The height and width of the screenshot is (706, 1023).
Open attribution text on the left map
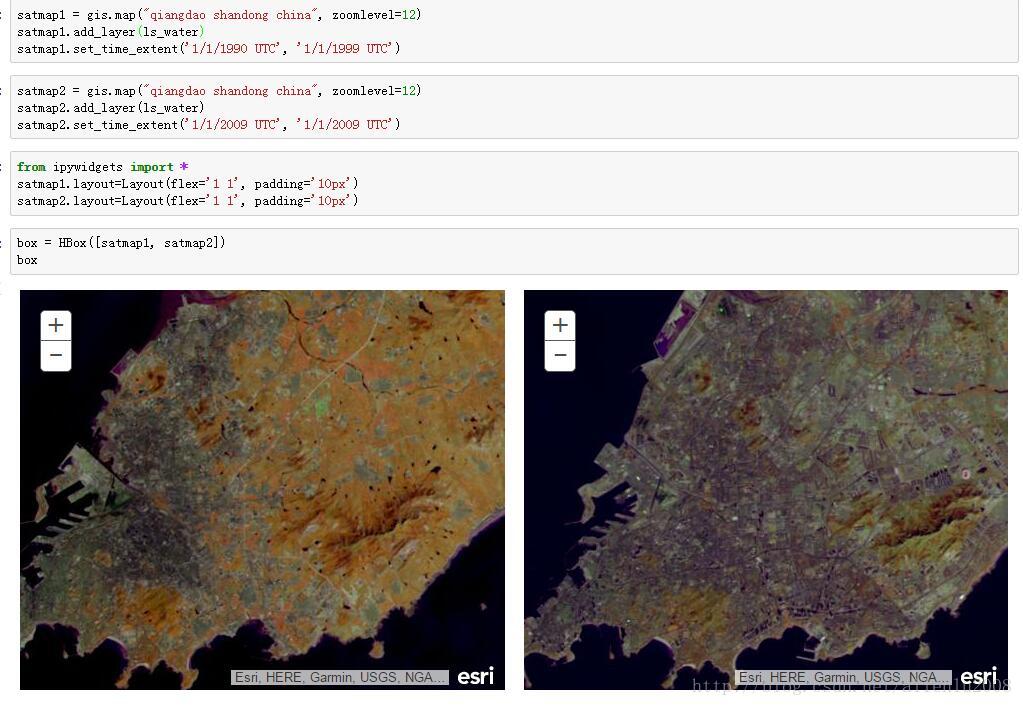[340, 677]
